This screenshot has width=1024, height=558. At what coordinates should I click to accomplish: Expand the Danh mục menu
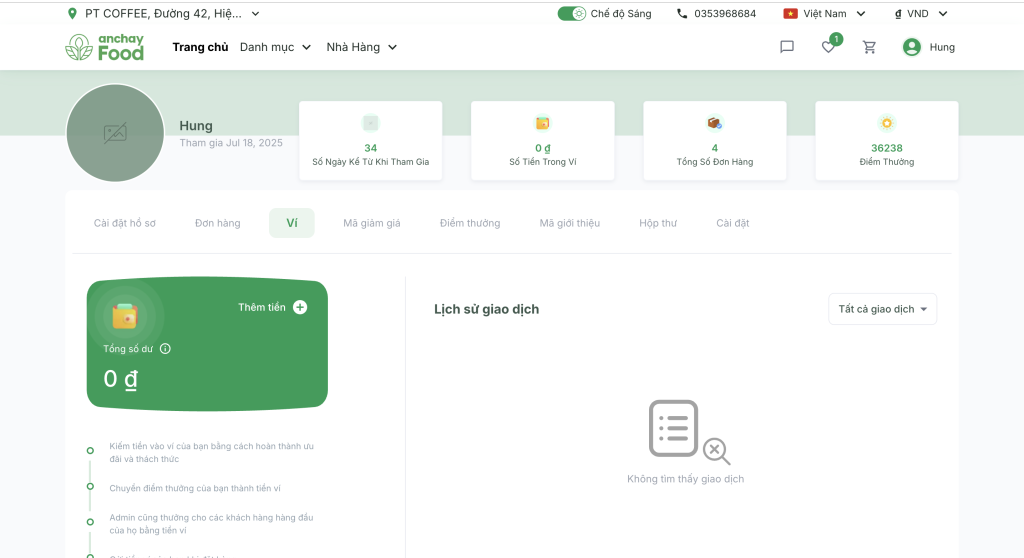(276, 47)
